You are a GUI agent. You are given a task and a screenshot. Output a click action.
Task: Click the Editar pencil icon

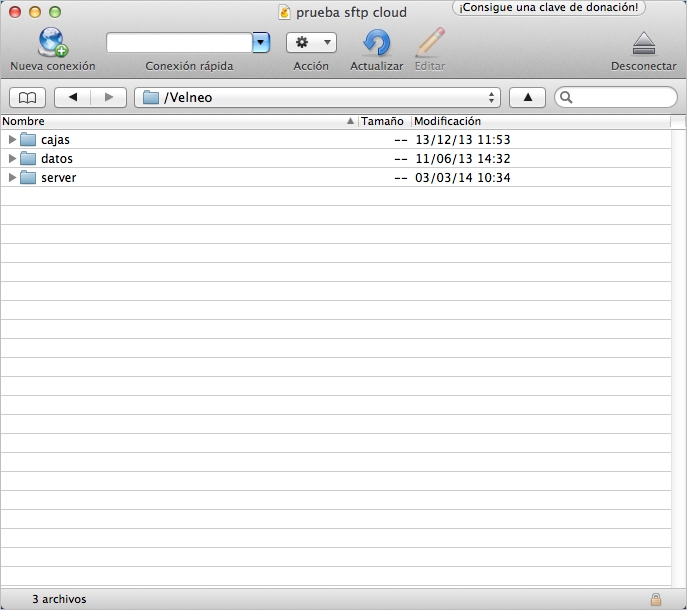pos(430,43)
